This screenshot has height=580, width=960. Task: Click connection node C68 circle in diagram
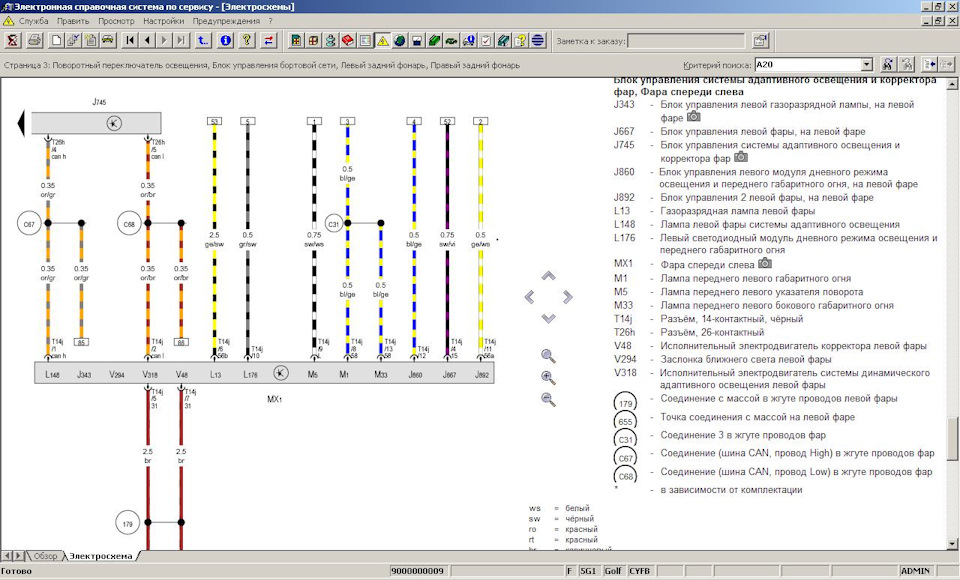point(129,224)
